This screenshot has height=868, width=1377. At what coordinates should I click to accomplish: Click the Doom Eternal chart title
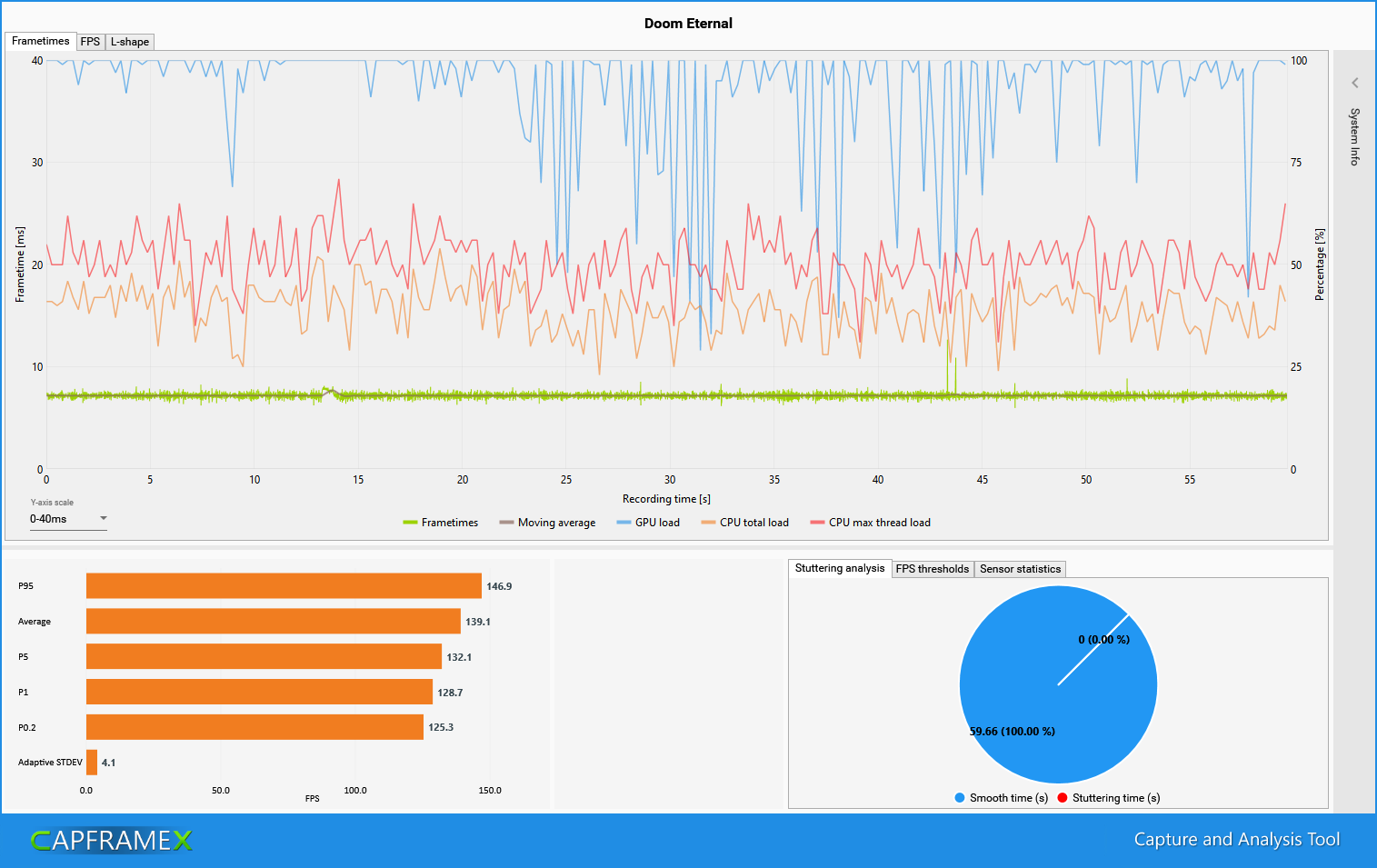pyautogui.click(x=688, y=24)
